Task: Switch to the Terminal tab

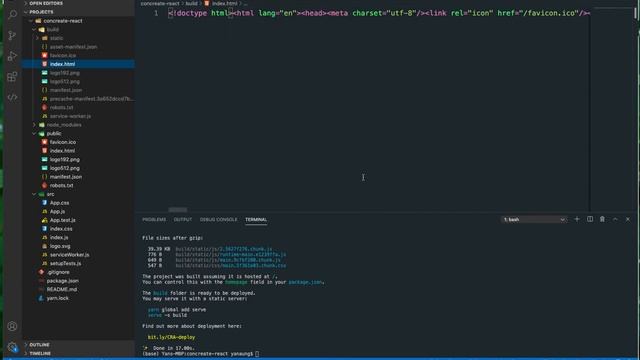Action: click(x=256, y=220)
